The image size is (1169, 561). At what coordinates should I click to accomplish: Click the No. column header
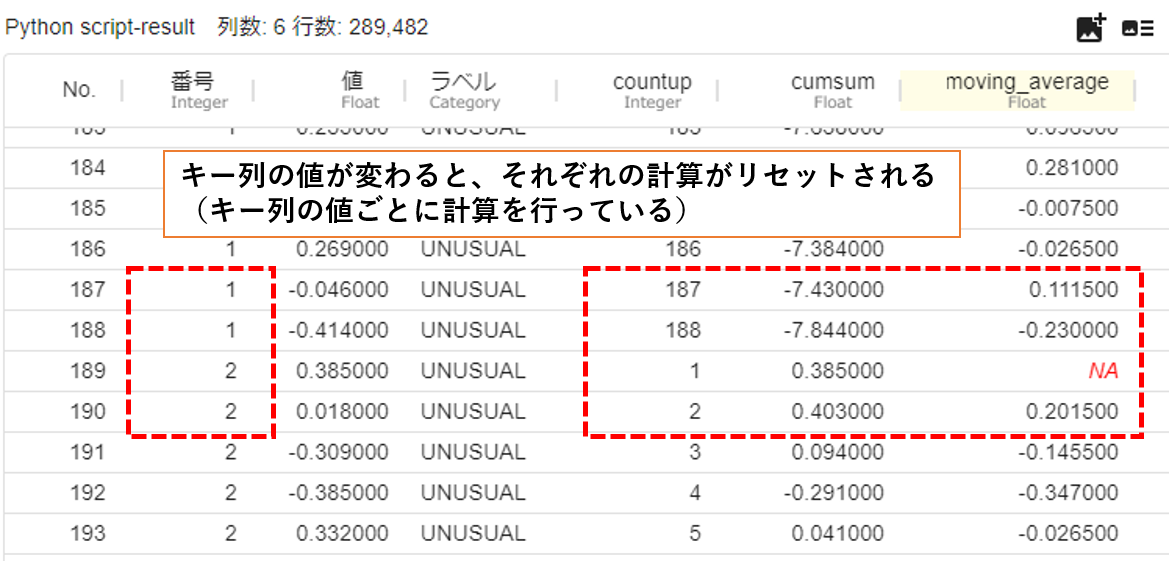pyautogui.click(x=79, y=90)
